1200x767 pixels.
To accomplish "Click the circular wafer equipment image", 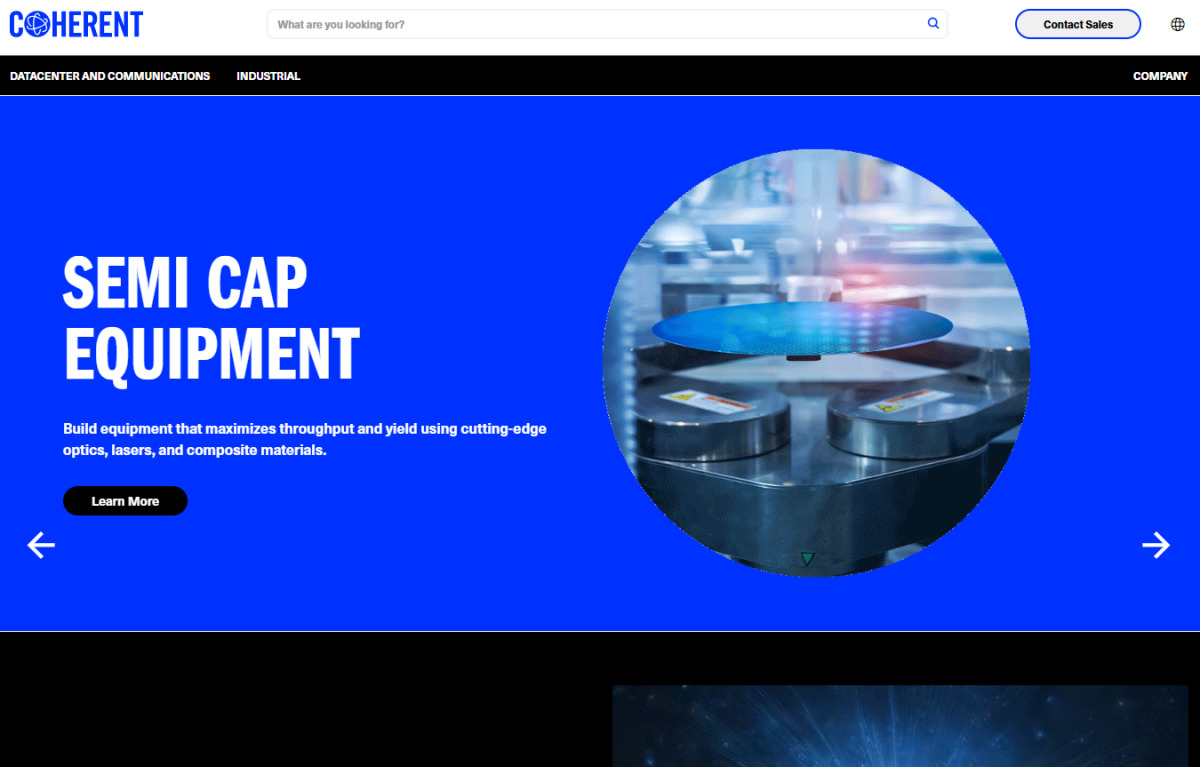I will (x=816, y=363).
